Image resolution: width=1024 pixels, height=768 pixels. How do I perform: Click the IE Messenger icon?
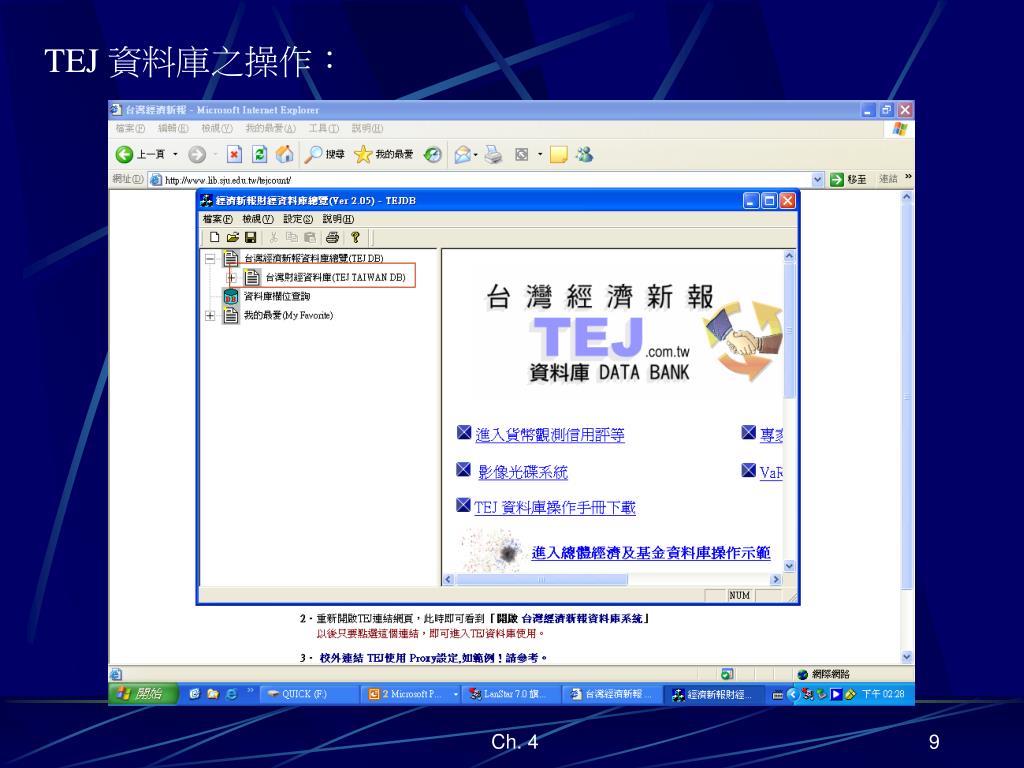click(584, 154)
